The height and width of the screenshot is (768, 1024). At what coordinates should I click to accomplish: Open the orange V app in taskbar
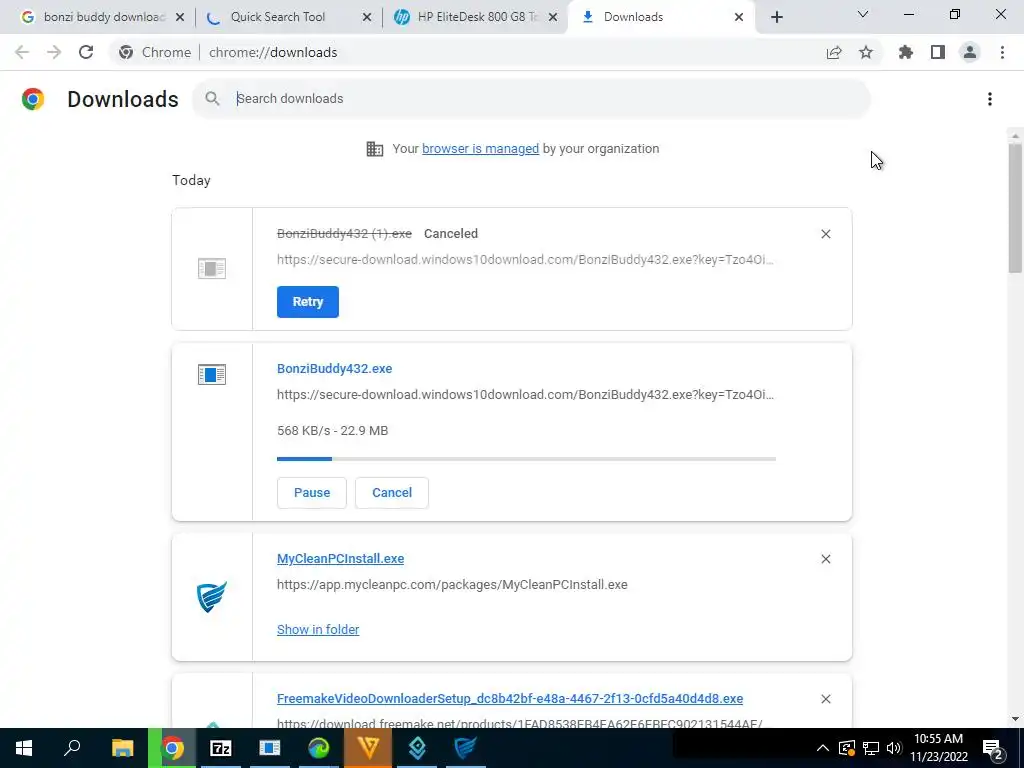368,748
